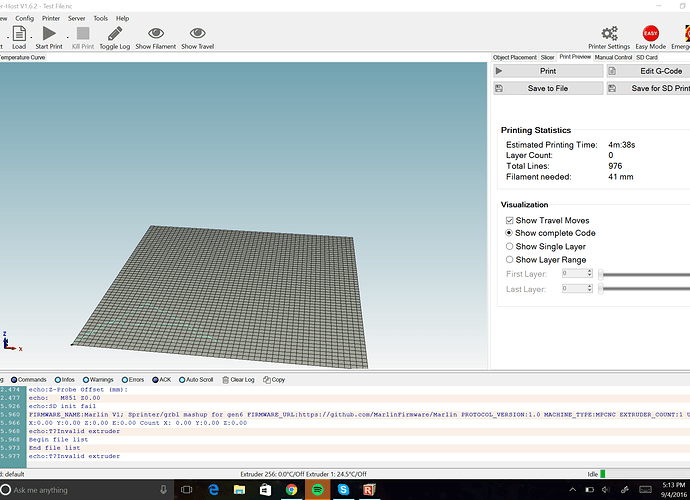The width and height of the screenshot is (690, 500).
Task: Toggle Show Filament eye icon
Action: click(156, 33)
